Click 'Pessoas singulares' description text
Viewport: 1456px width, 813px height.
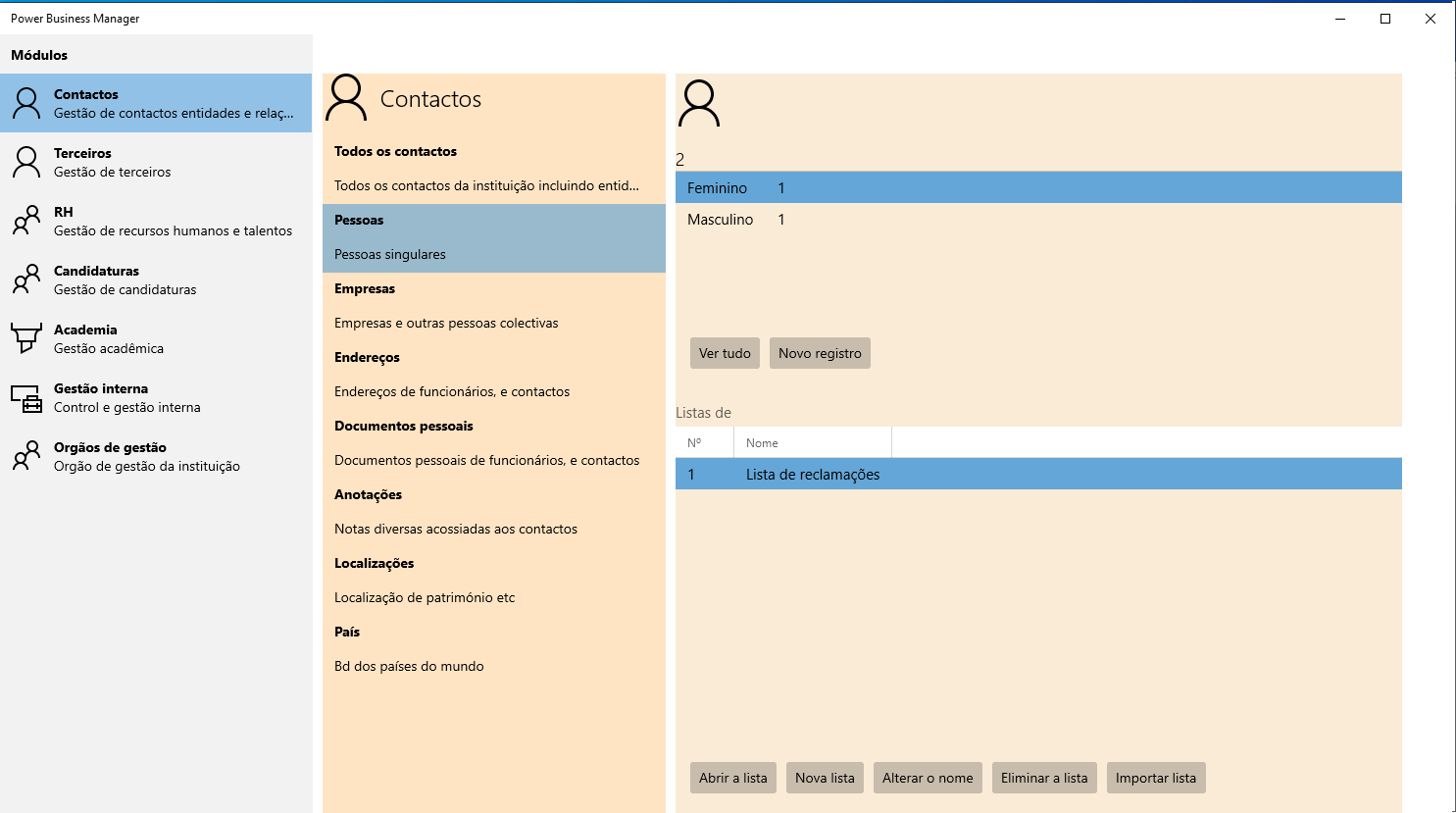pyautogui.click(x=390, y=254)
